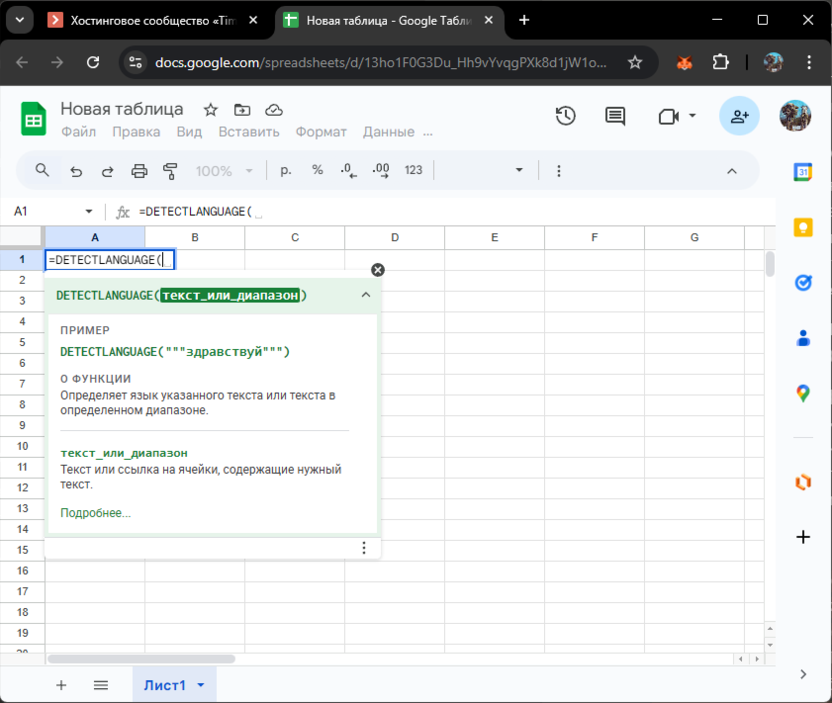
Task: Open the comments panel icon
Action: coord(615,116)
